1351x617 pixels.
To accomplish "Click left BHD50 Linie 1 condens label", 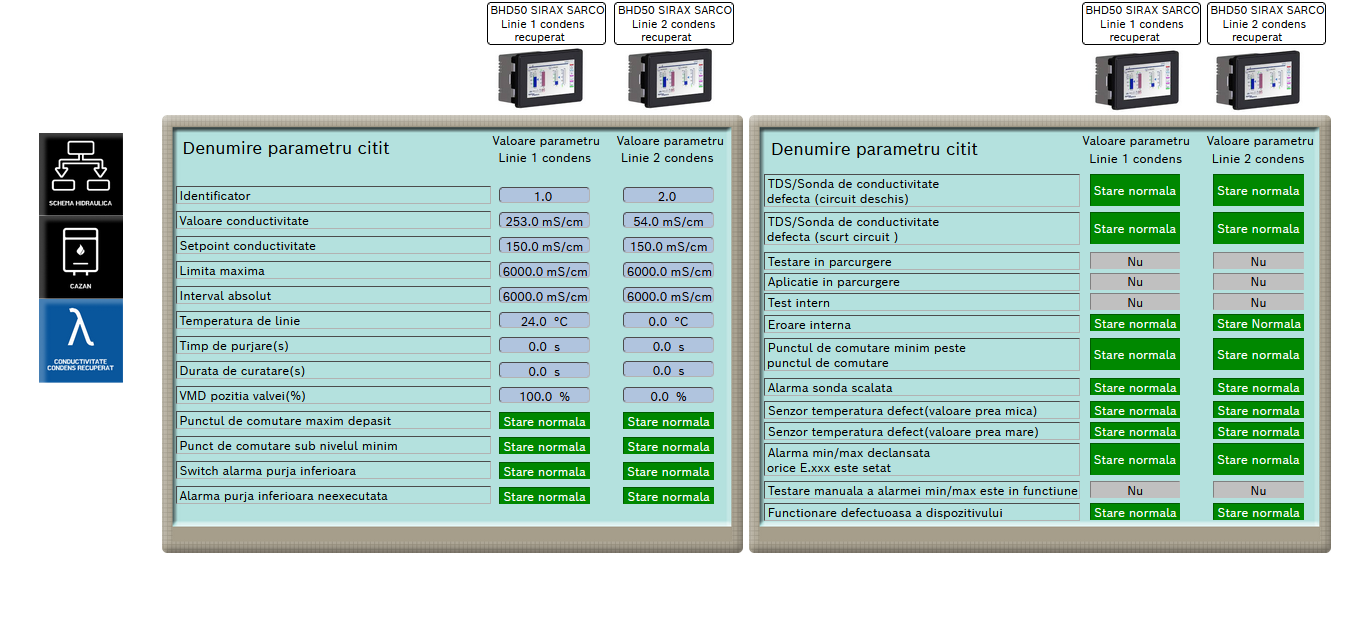I will (546, 24).
